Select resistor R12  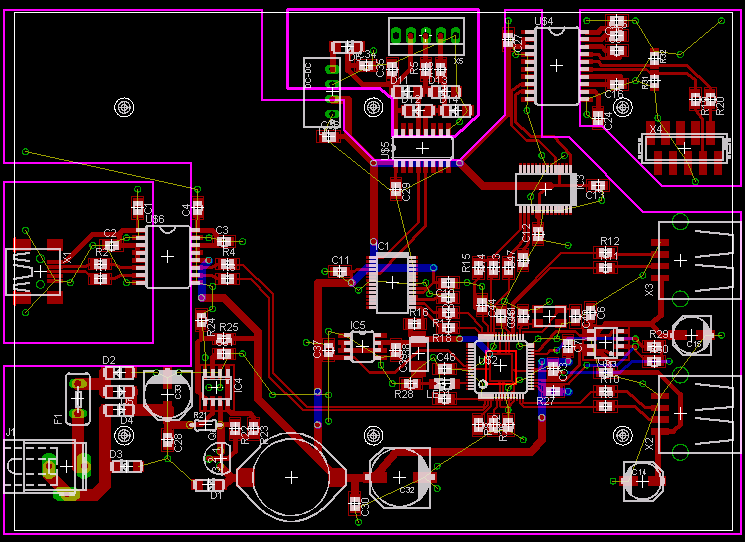[x=606, y=253]
